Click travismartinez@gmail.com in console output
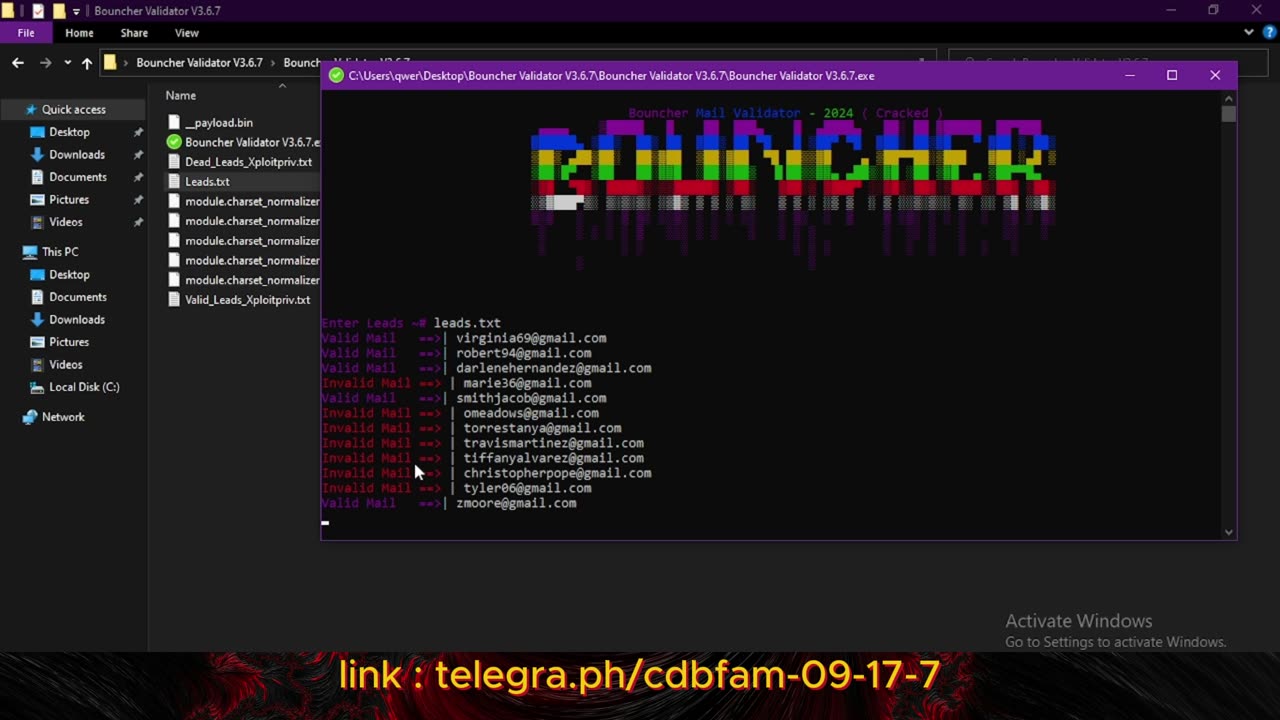 tap(553, 443)
